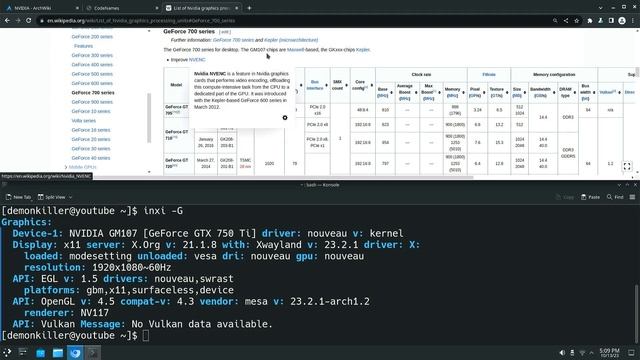Sort table by Memory clock column
Screen dimensions: 640x360
tap(463, 92)
